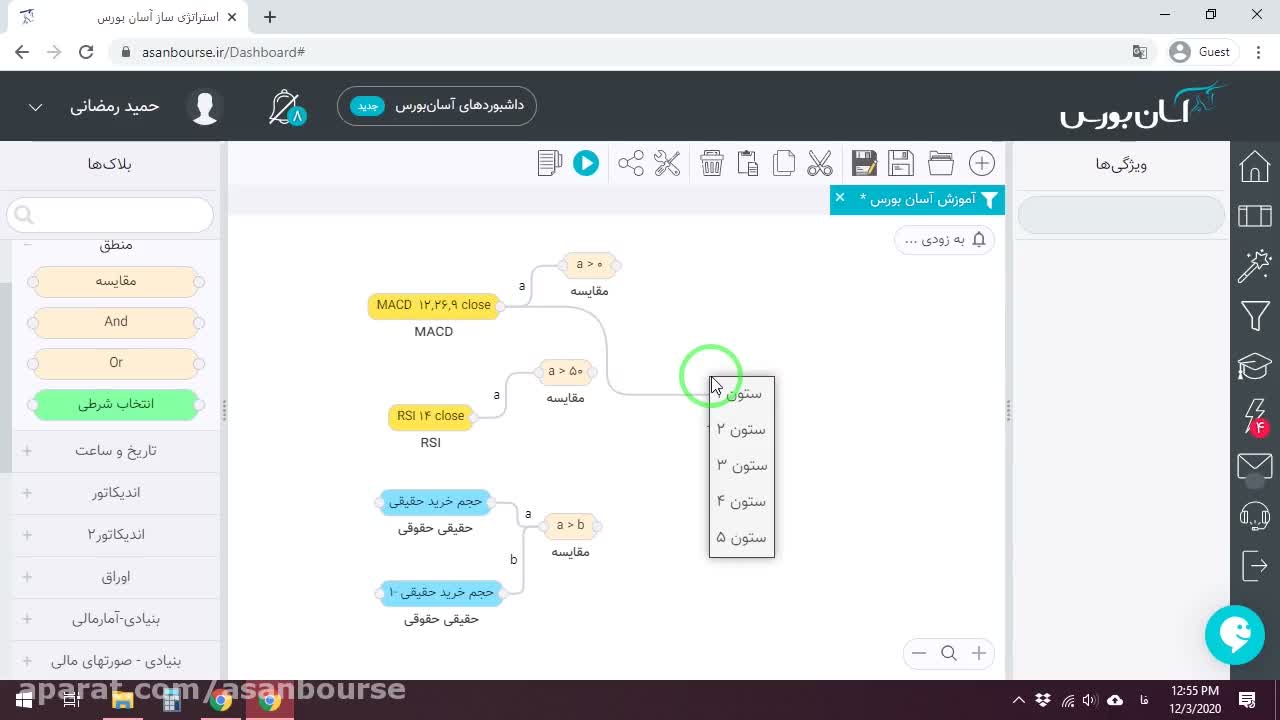The height and width of the screenshot is (720, 1280).
Task: Select the MACD ۱۲,۲۶,۹ close node
Action: tap(433, 305)
